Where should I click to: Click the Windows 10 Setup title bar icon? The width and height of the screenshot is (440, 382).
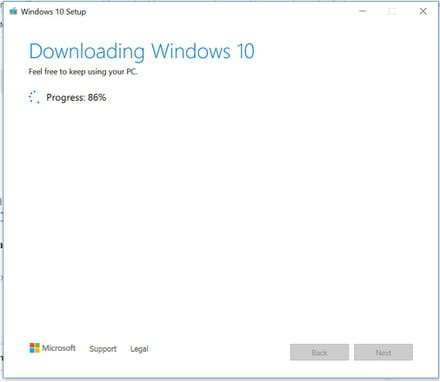13,12
